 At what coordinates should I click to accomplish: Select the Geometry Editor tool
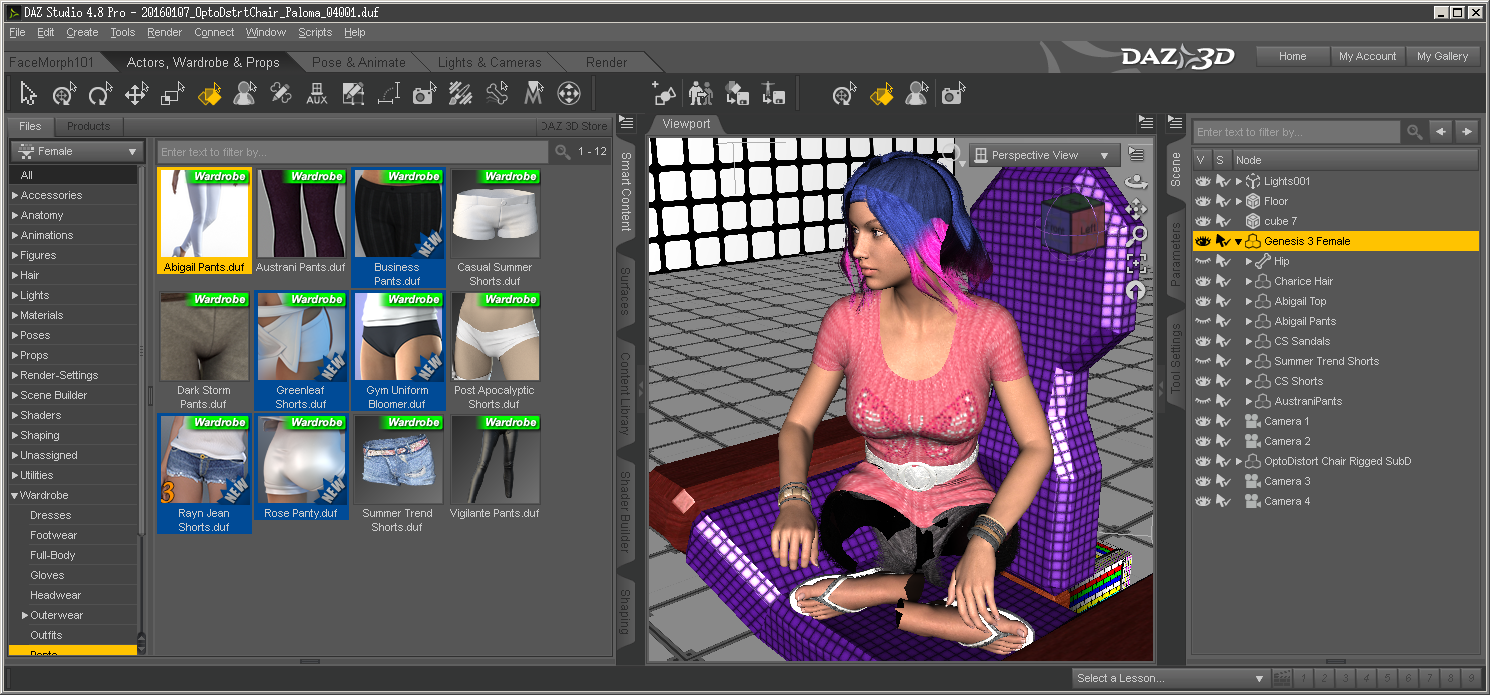point(353,94)
